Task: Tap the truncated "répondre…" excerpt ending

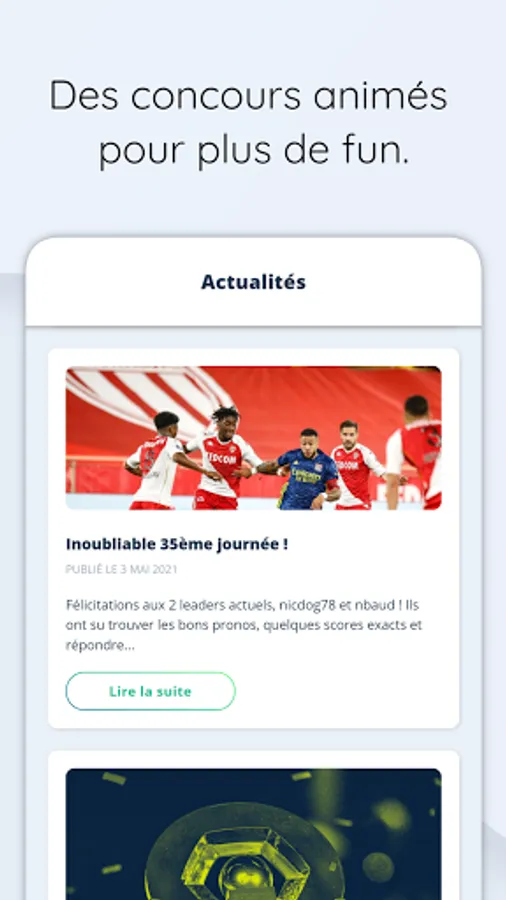Action: [x=100, y=646]
